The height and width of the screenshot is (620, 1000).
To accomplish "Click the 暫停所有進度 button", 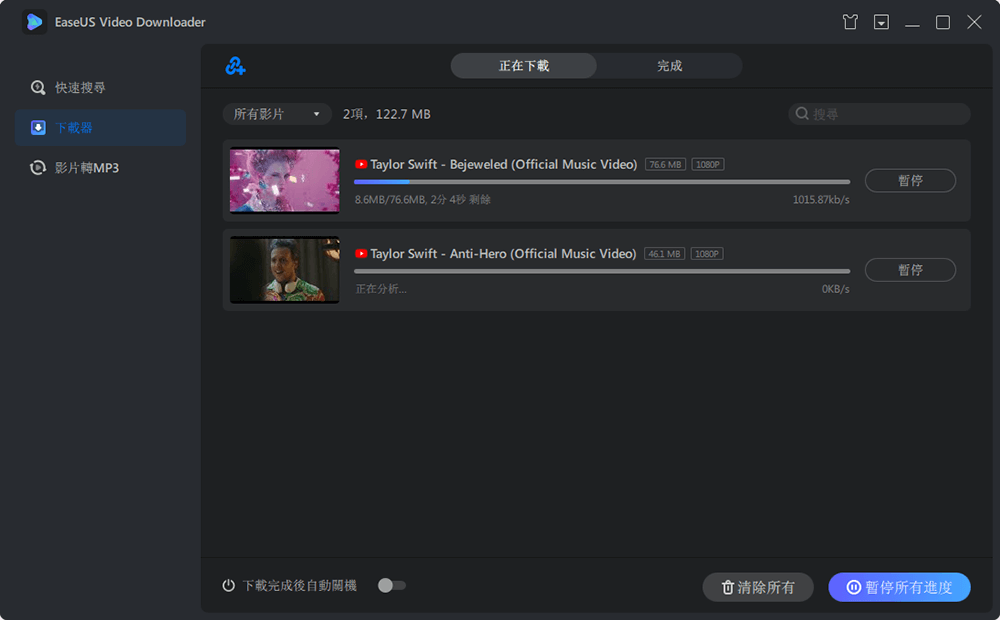I will click(899, 587).
